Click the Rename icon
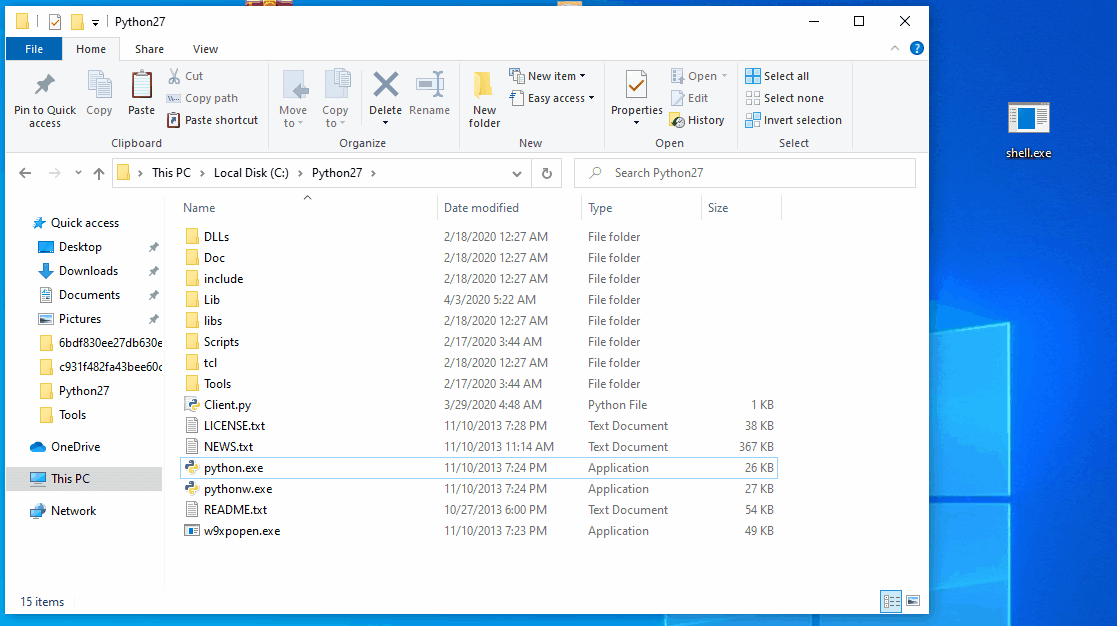This screenshot has width=1117, height=626. click(x=430, y=85)
